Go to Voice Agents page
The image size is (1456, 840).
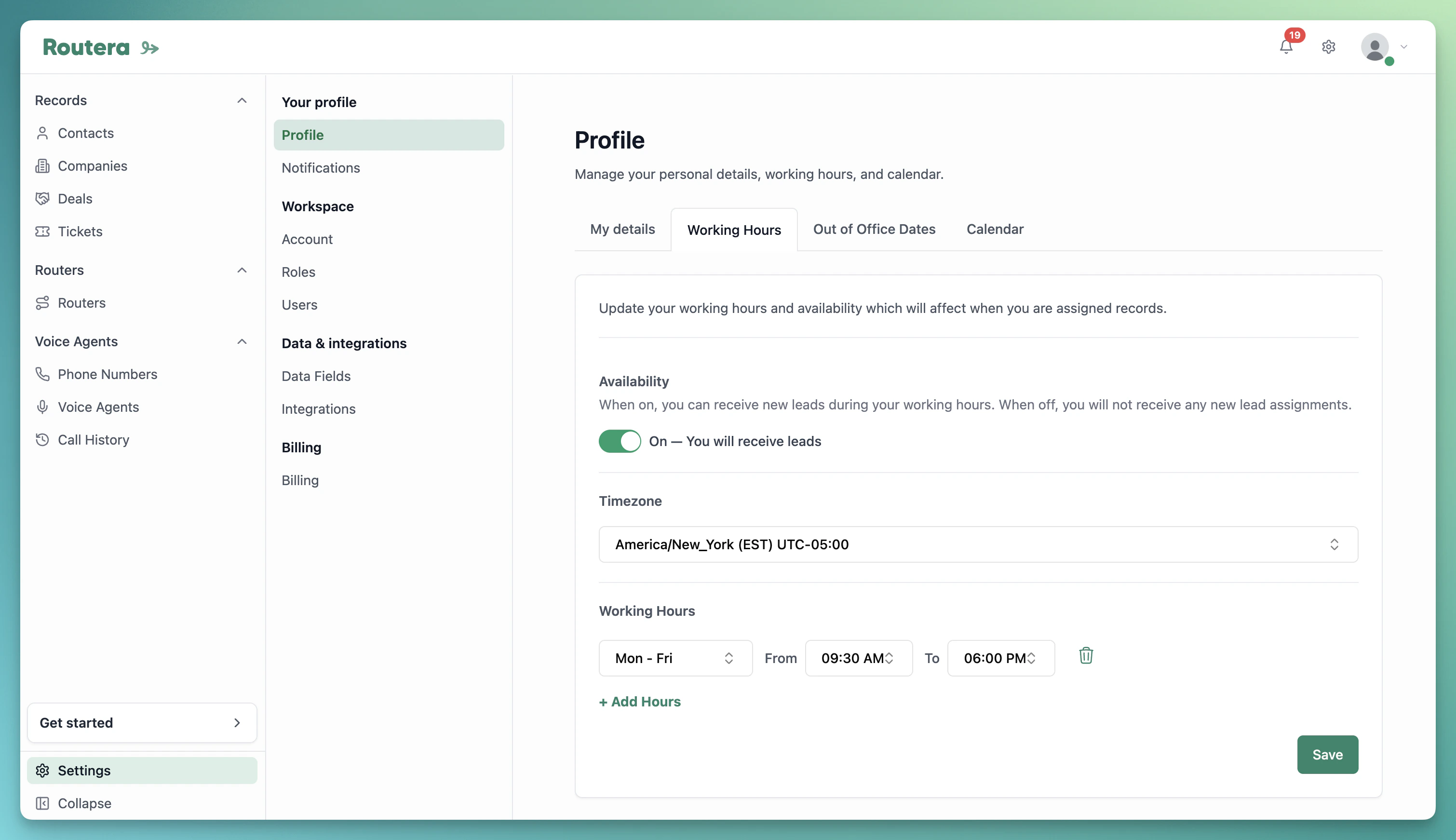tap(98, 407)
